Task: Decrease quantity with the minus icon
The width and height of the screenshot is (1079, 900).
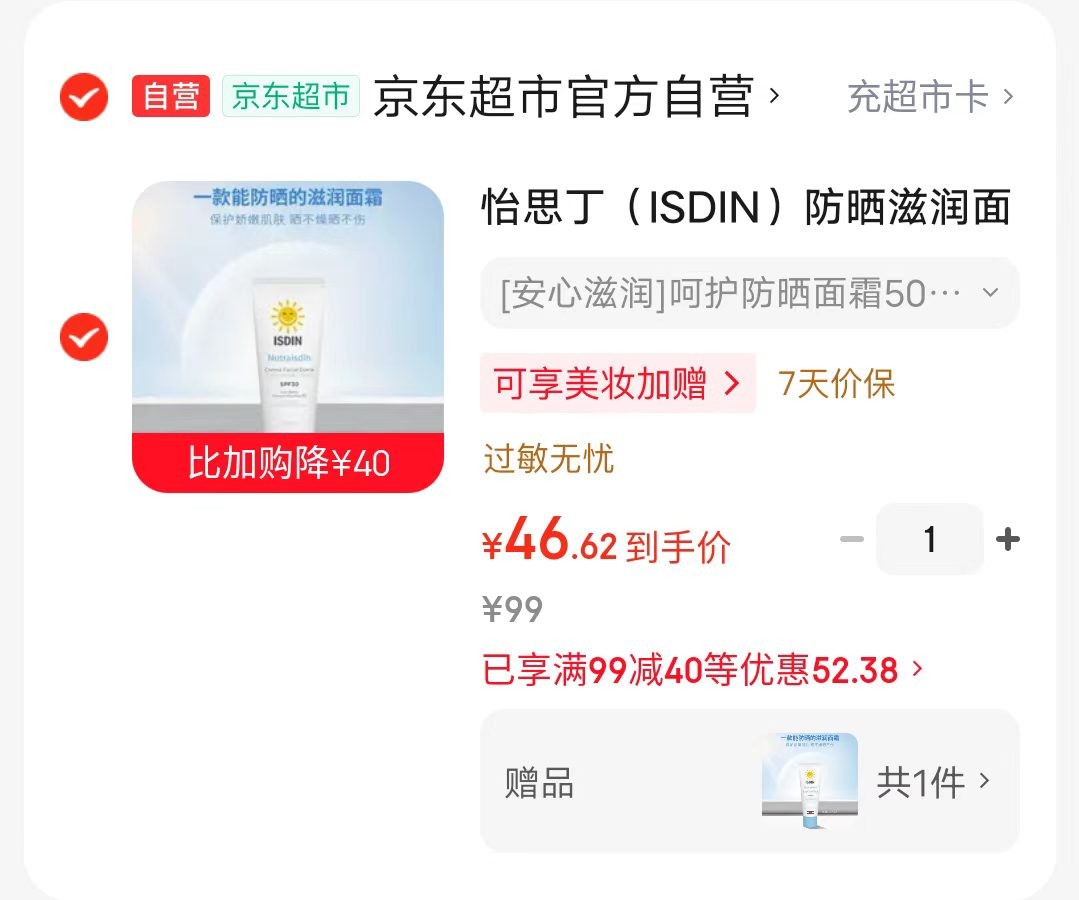Action: 851,540
